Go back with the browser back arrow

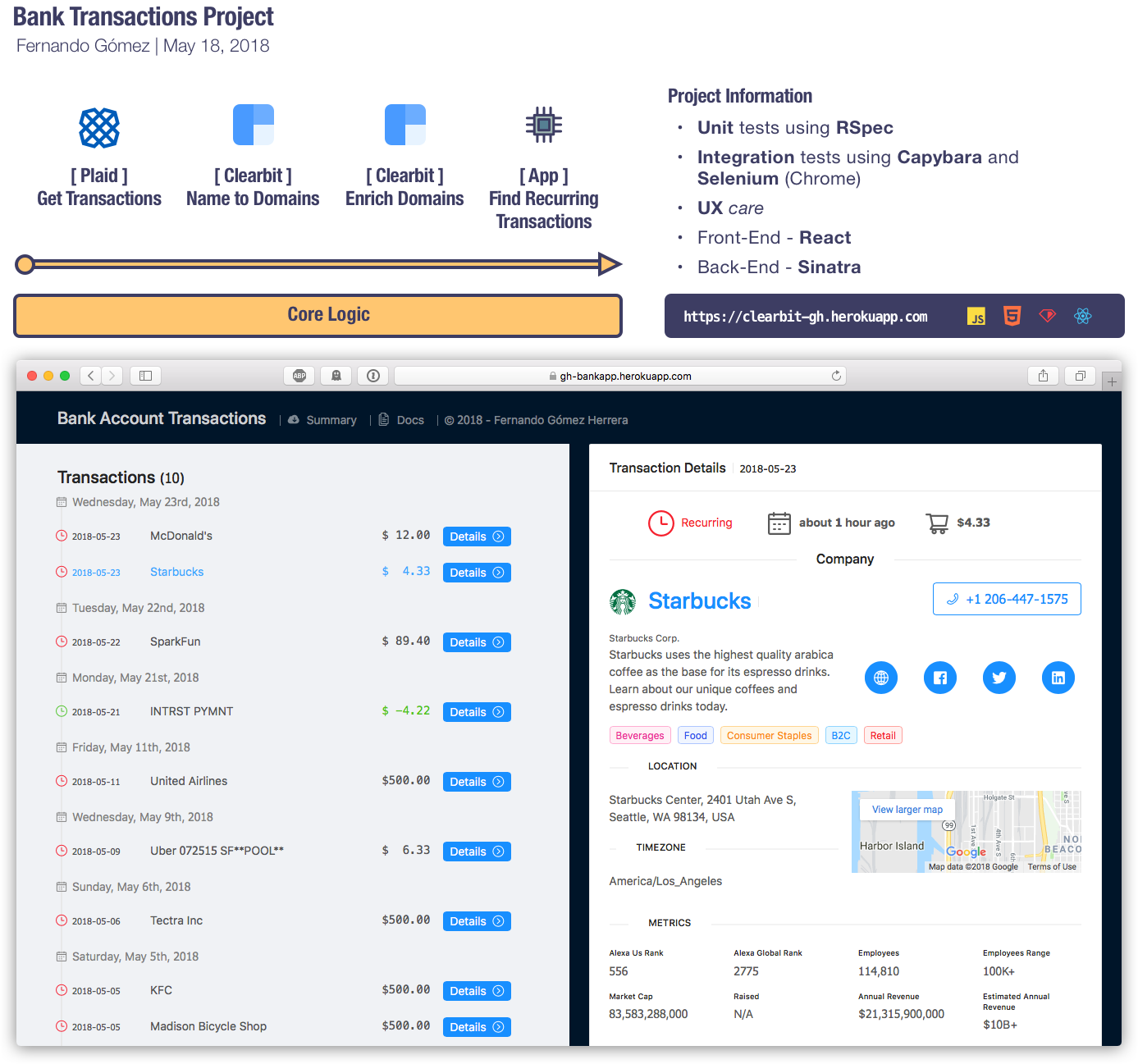91,376
